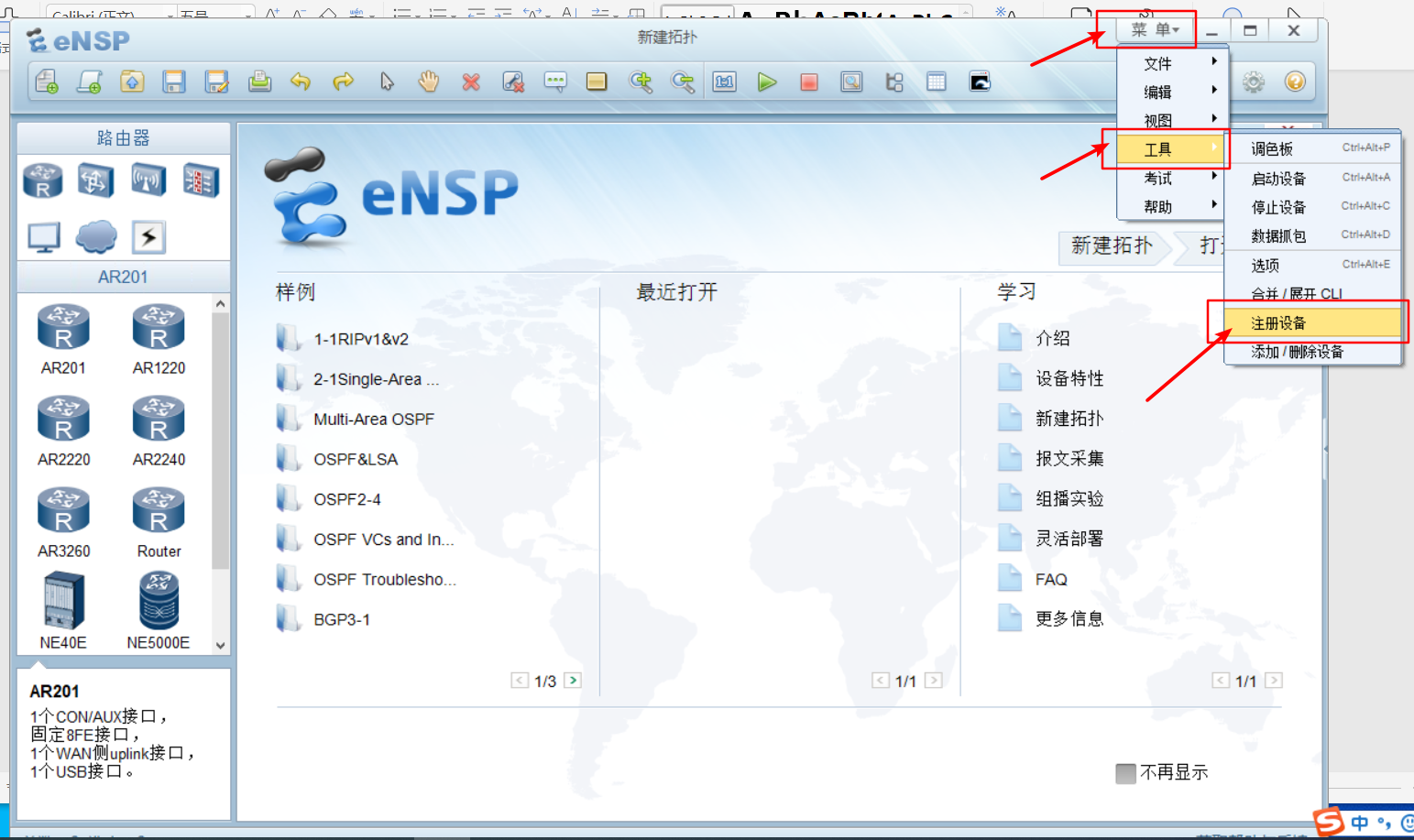1414x840 pixels.
Task: Select the PC end-device icon
Action: click(42, 236)
